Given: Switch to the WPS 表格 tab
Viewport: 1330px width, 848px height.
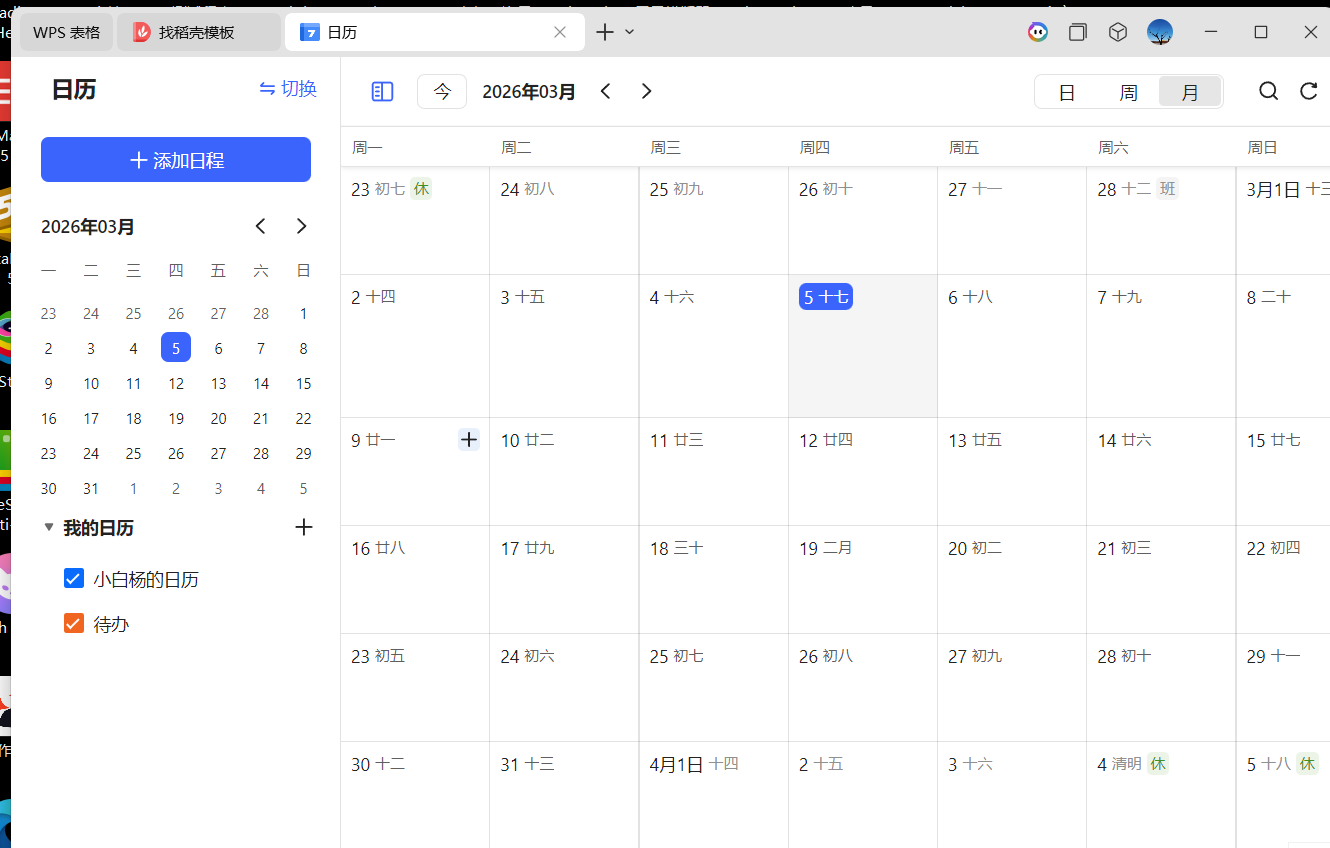Looking at the screenshot, I should click(x=65, y=31).
